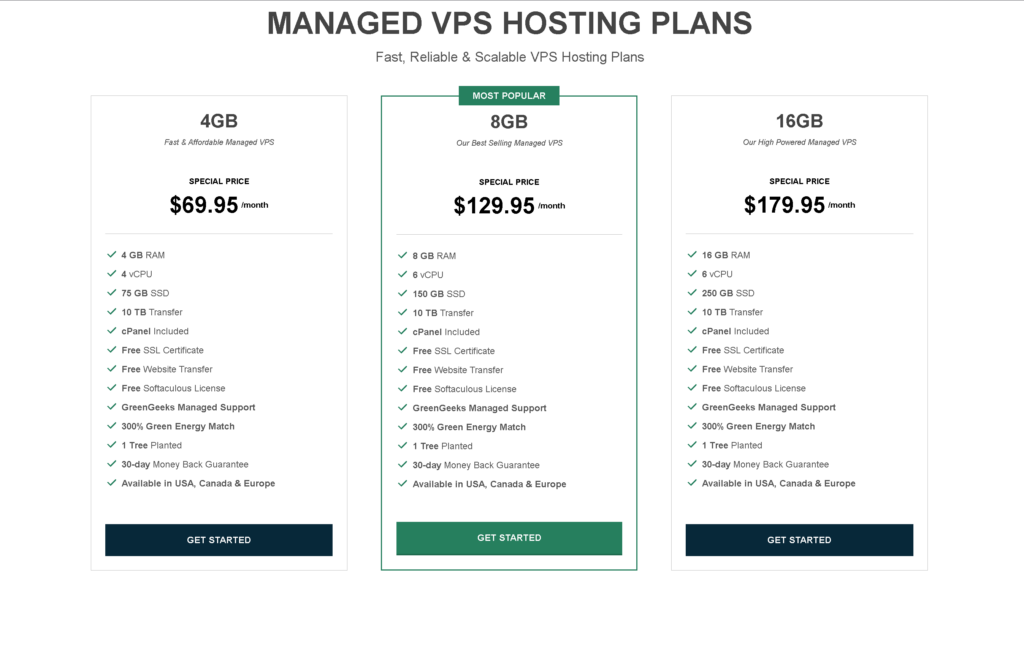Click checkmark beside 75 GB SSD
This screenshot has height=647, width=1024.
point(112,292)
